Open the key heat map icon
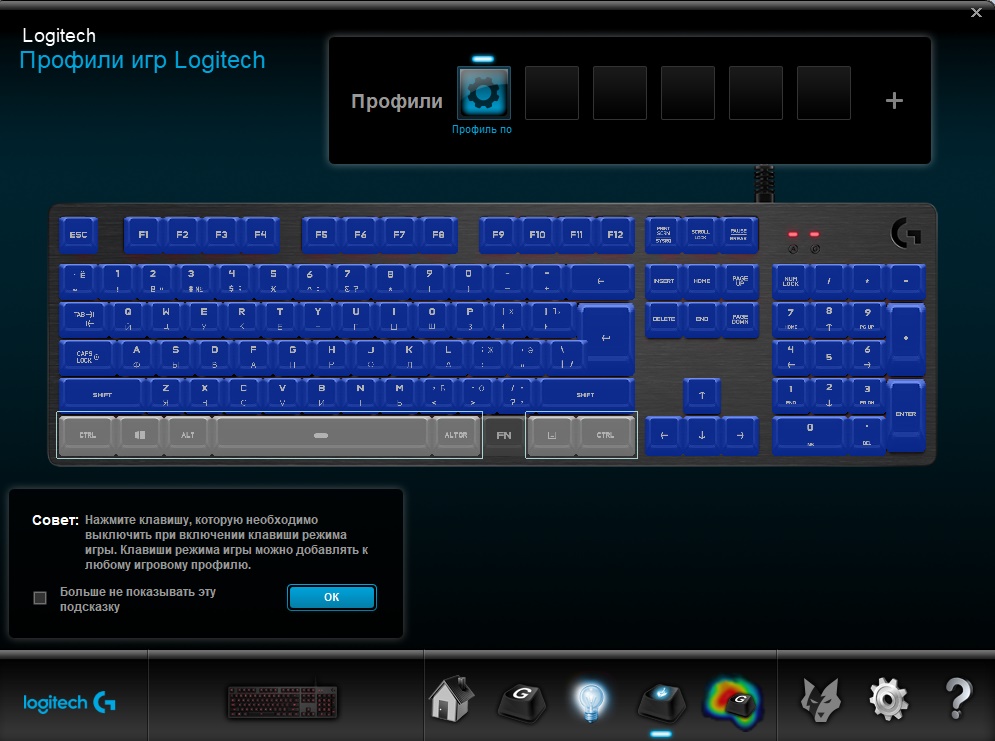This screenshot has width=995, height=741. (x=732, y=703)
